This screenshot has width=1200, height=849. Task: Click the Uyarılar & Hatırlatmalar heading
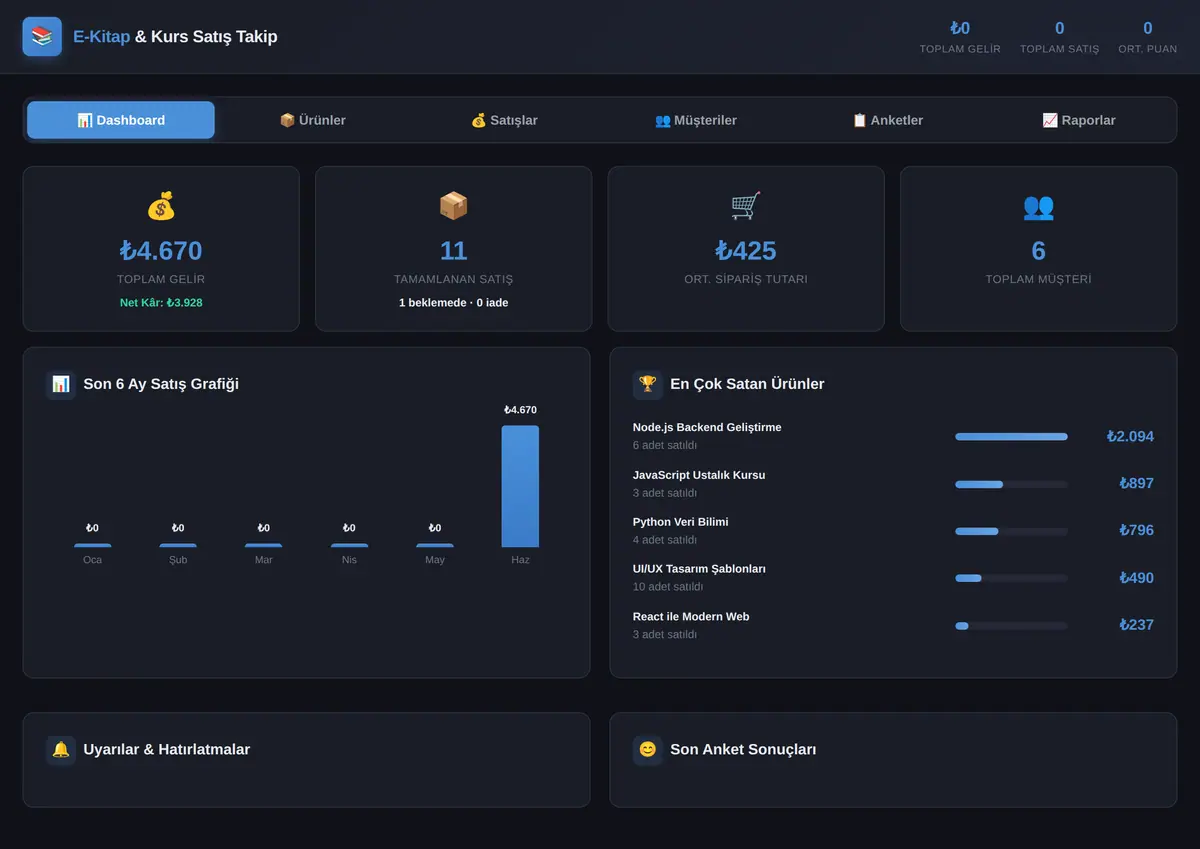167,750
